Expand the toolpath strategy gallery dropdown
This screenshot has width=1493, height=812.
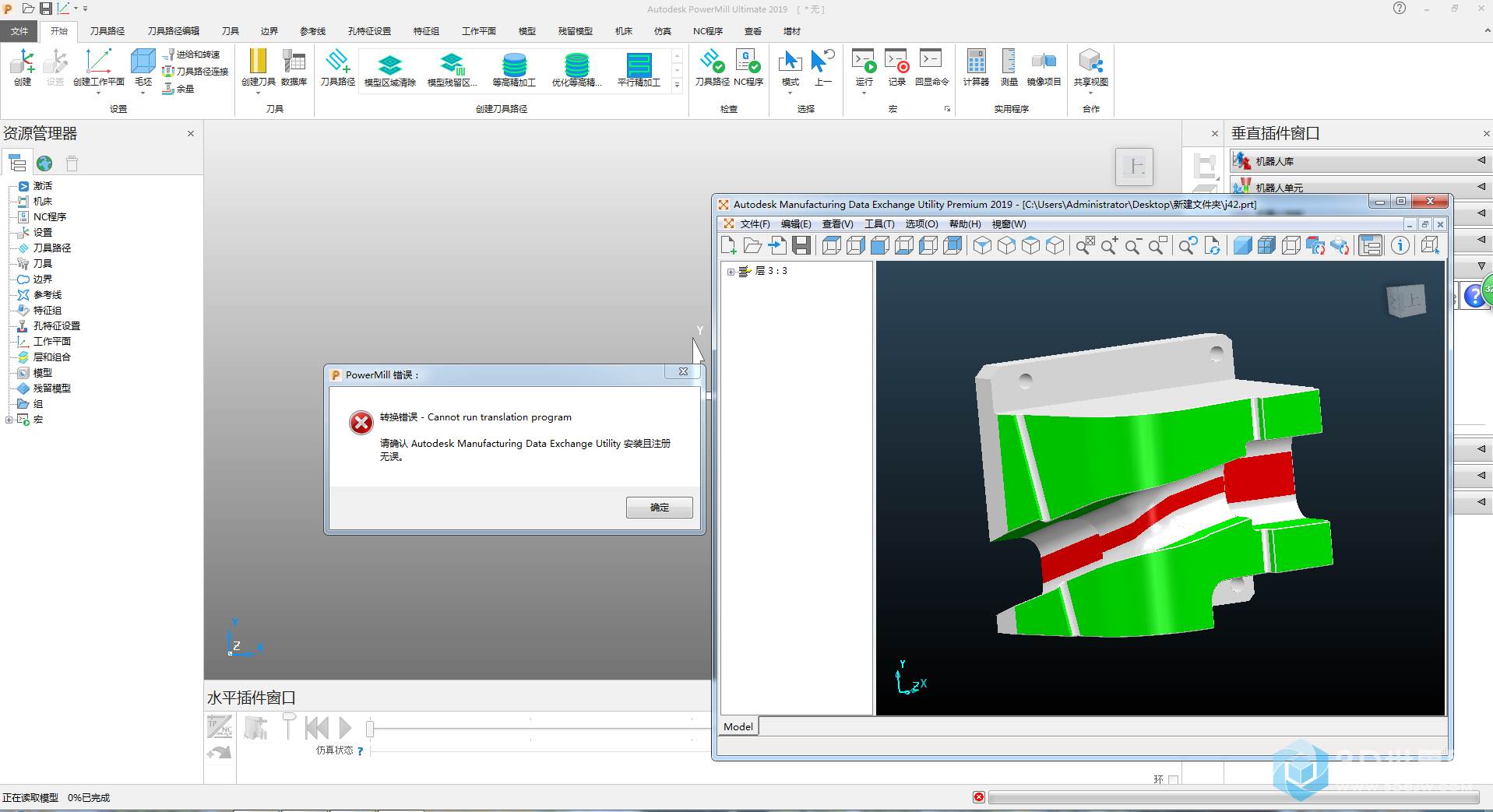point(677,85)
